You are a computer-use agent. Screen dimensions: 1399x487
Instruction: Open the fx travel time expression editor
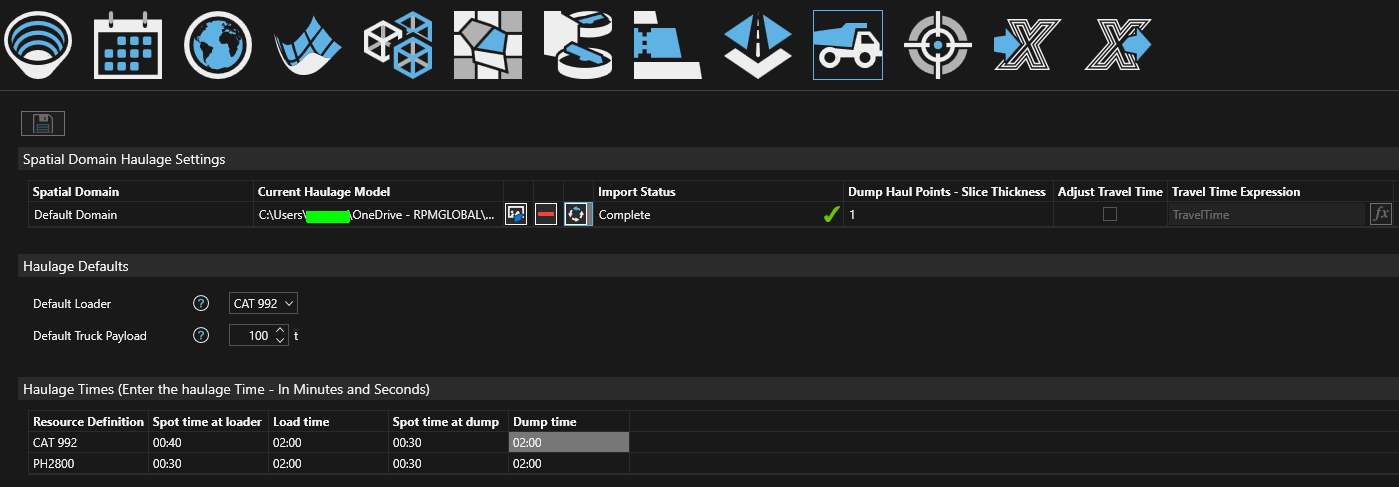(x=1380, y=214)
